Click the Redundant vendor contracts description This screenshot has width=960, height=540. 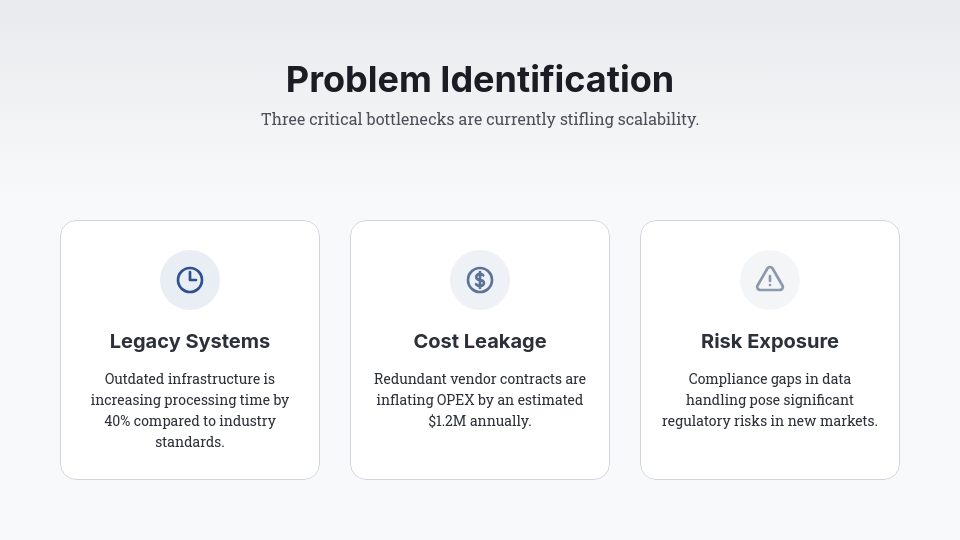480,400
